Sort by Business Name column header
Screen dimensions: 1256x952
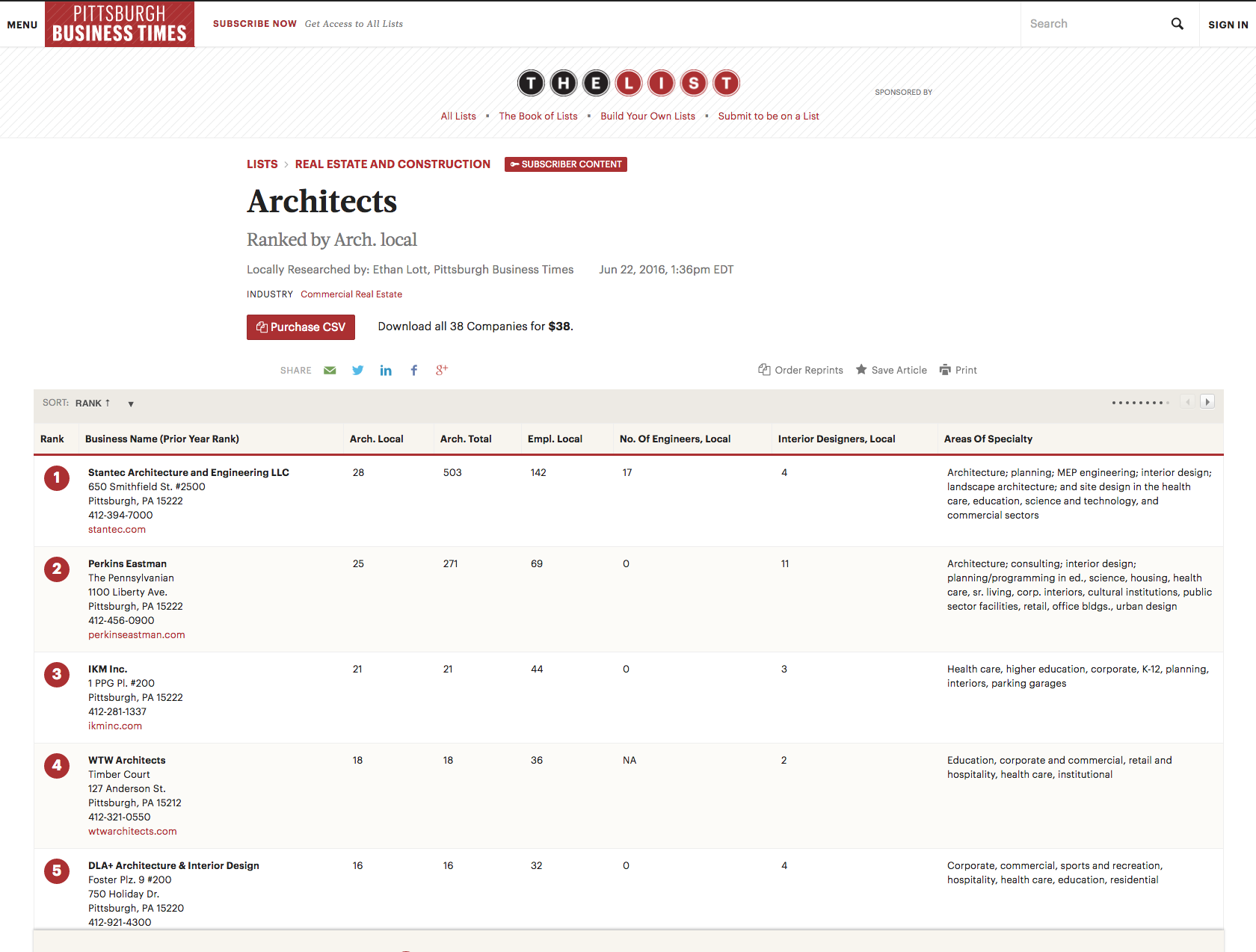point(162,439)
